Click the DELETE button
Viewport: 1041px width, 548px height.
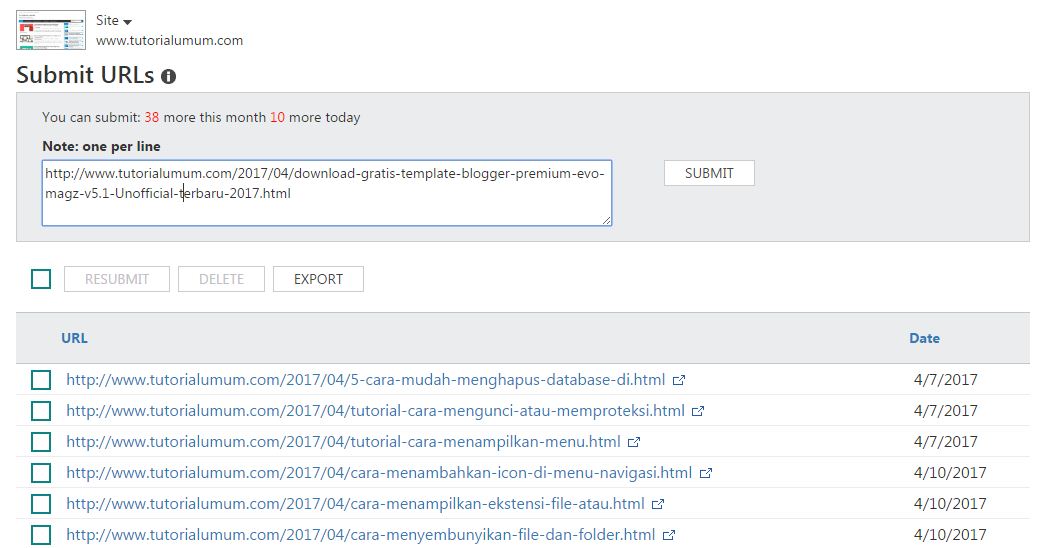(222, 279)
